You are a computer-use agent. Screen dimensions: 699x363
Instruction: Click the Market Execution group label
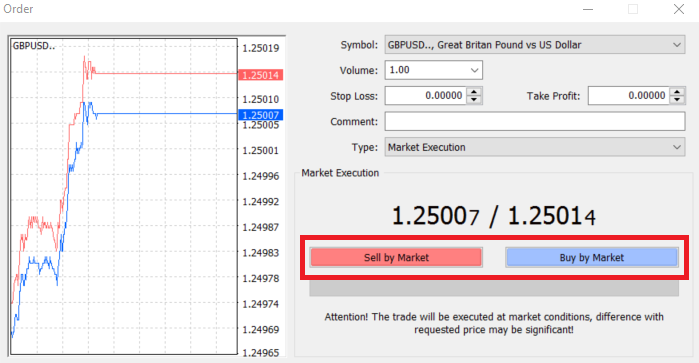pos(340,173)
